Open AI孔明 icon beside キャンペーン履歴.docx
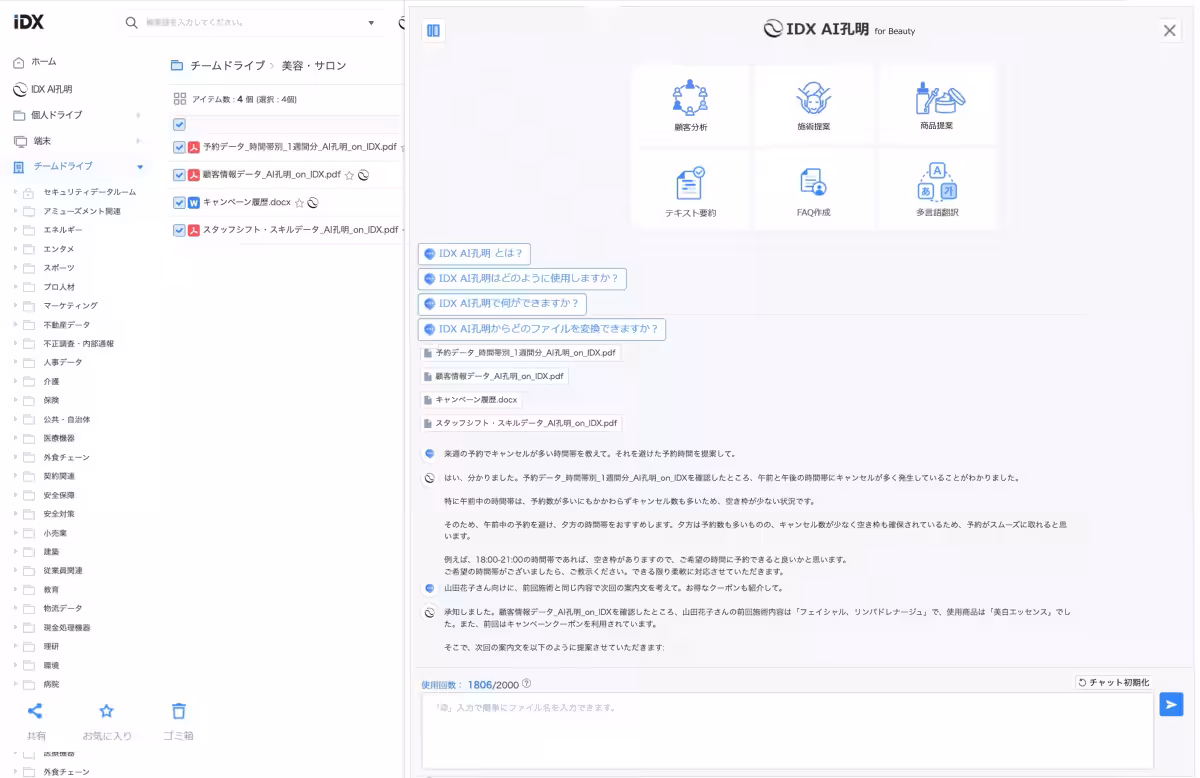Viewport: 1200px width, 778px height. click(x=313, y=203)
